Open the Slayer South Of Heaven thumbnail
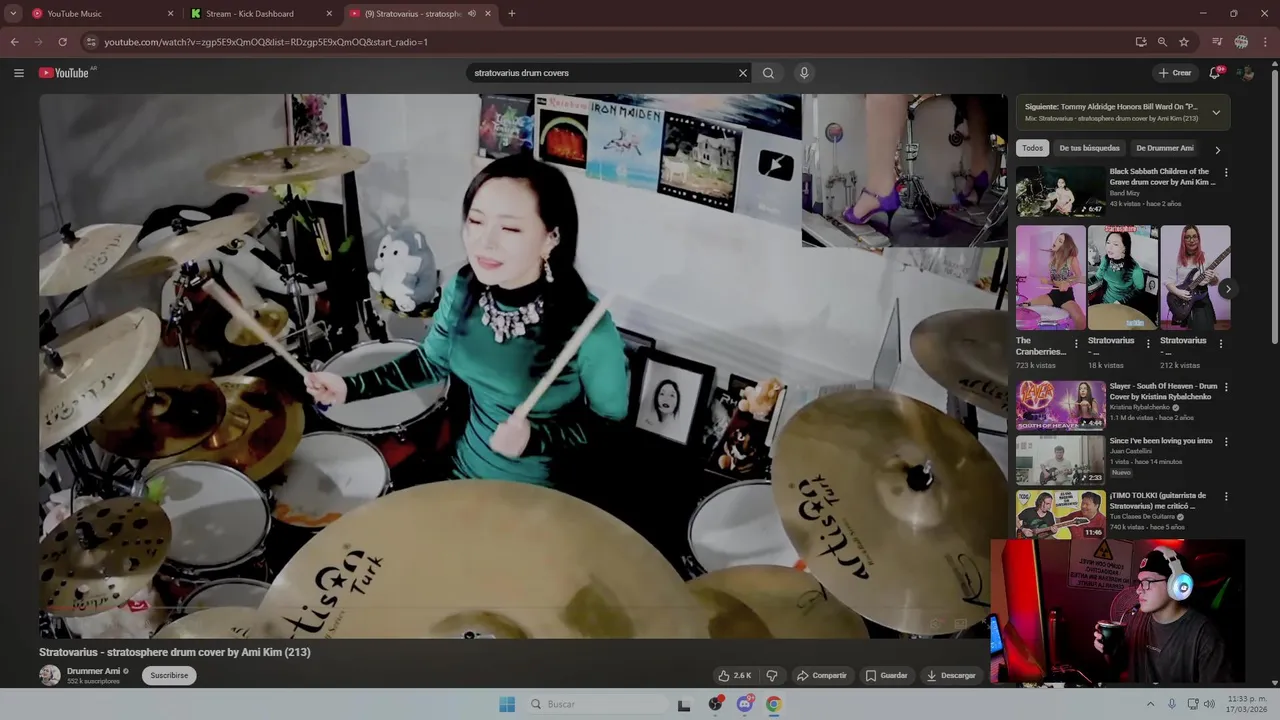Image resolution: width=1280 pixels, height=720 pixels. [1061, 405]
